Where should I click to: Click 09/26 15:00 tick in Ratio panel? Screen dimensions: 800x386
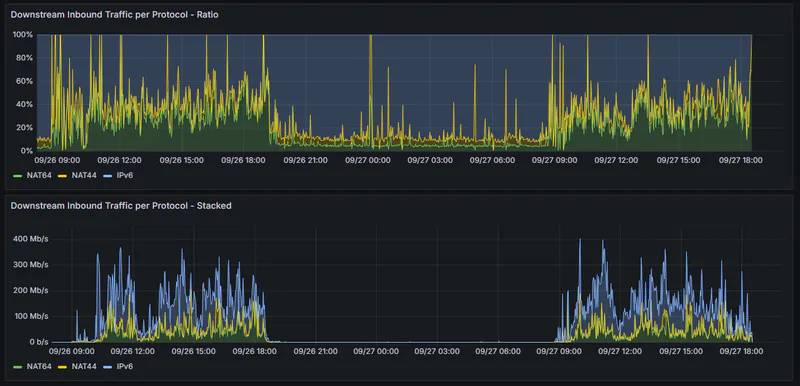(182, 160)
